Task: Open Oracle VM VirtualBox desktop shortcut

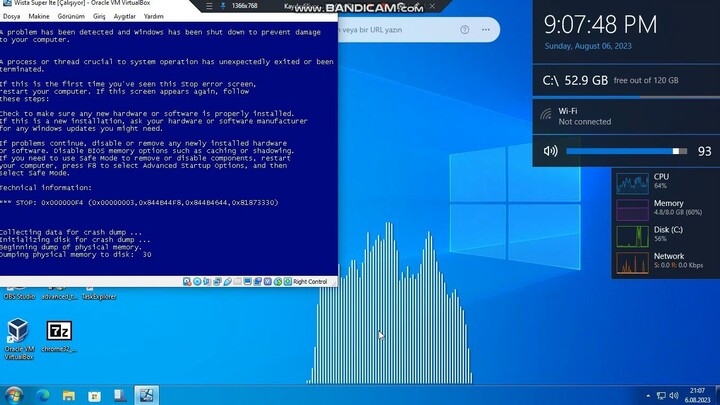Action: pyautogui.click(x=18, y=338)
